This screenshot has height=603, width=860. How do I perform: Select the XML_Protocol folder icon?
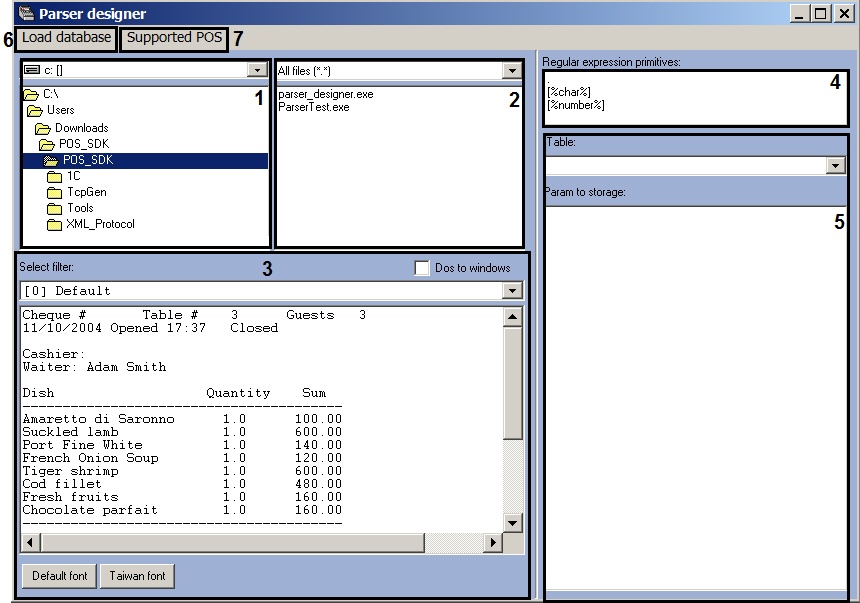click(55, 224)
